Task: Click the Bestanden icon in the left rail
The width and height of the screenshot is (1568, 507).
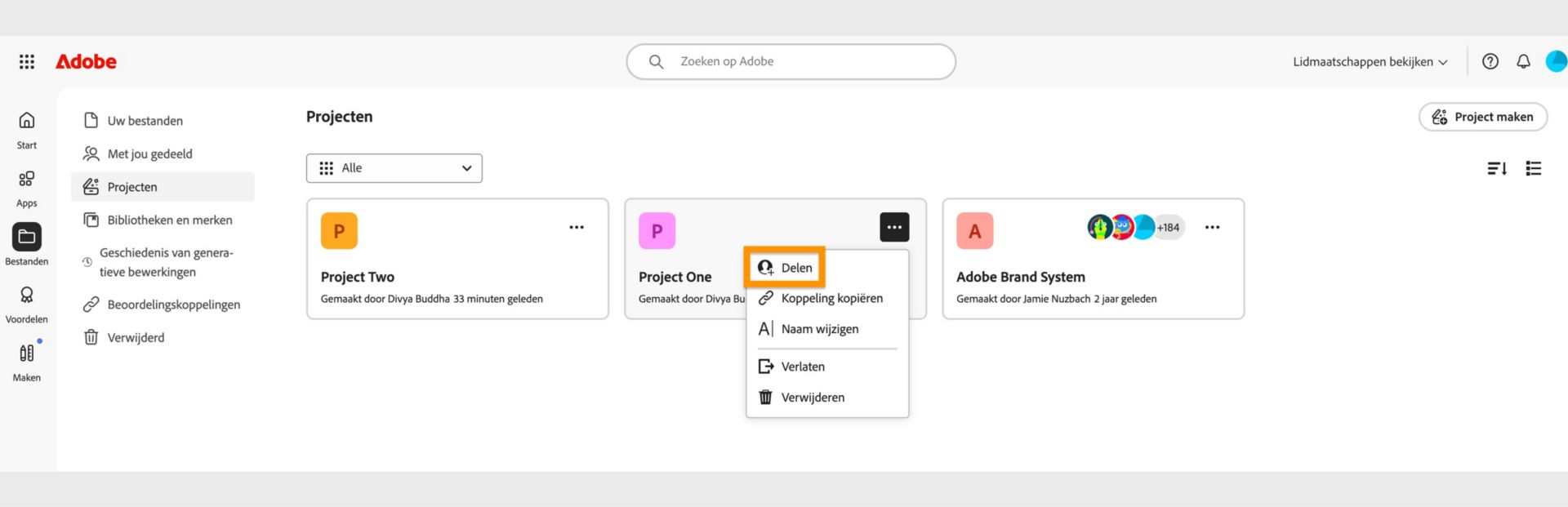Action: pyautogui.click(x=27, y=239)
